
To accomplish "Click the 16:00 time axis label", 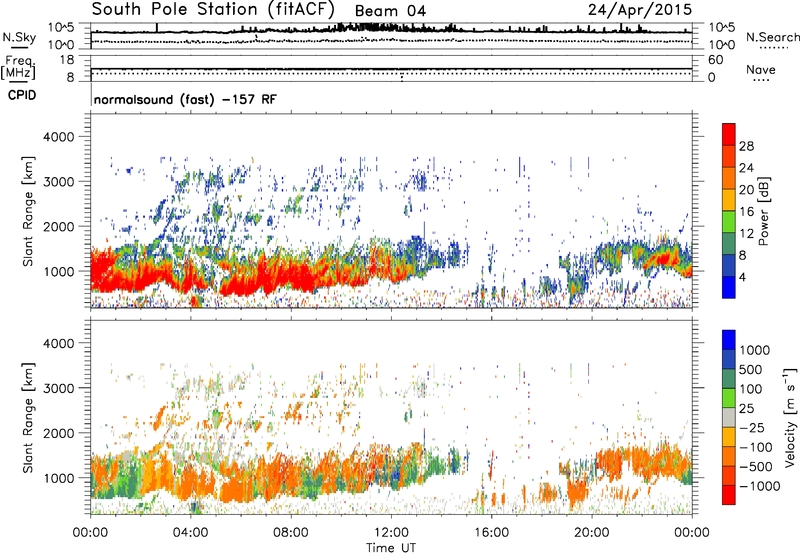I will click(491, 533).
